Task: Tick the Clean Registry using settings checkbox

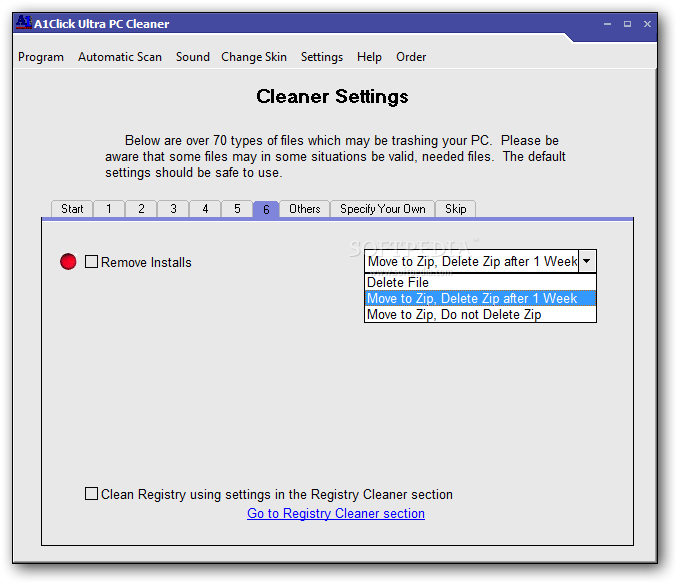Action: click(x=91, y=494)
